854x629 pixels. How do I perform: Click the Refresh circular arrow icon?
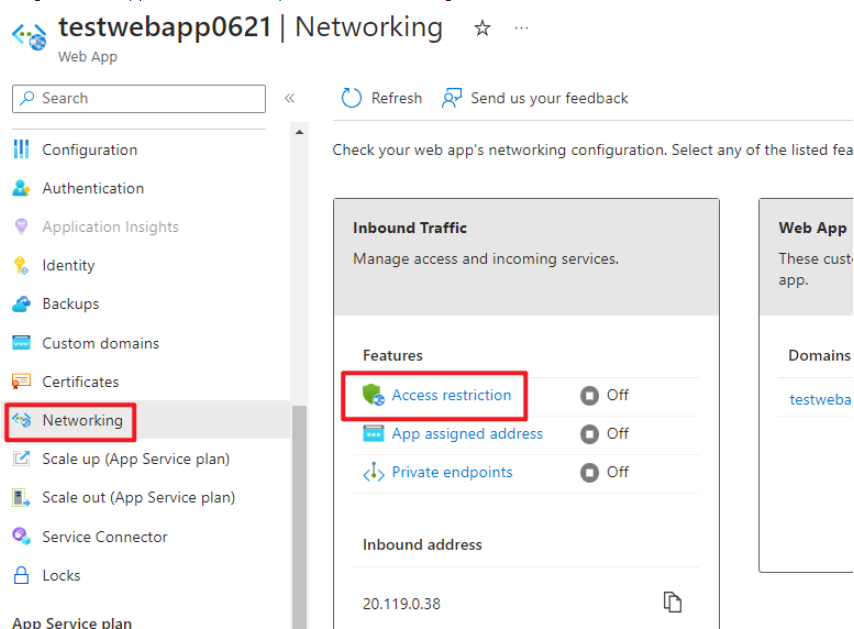pyautogui.click(x=351, y=98)
